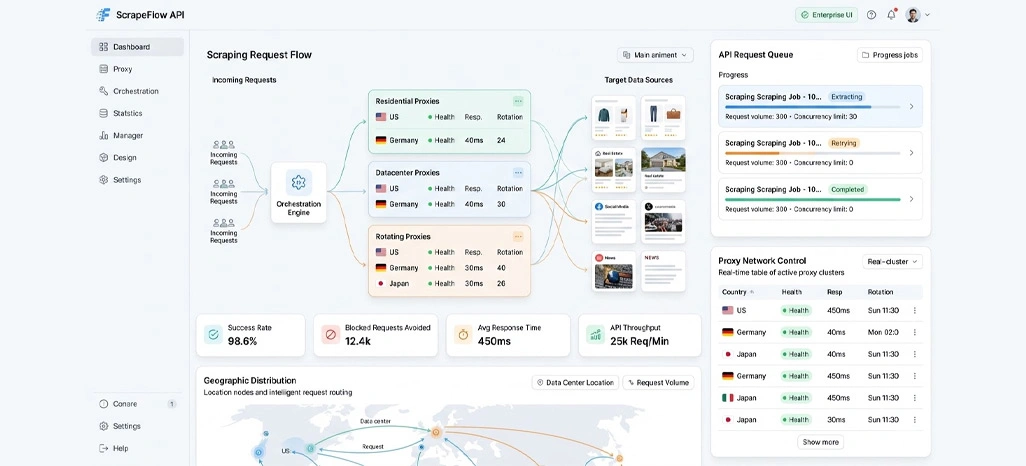Open bottom Settings next to Help
1026x466 pixels.
tap(137, 426)
